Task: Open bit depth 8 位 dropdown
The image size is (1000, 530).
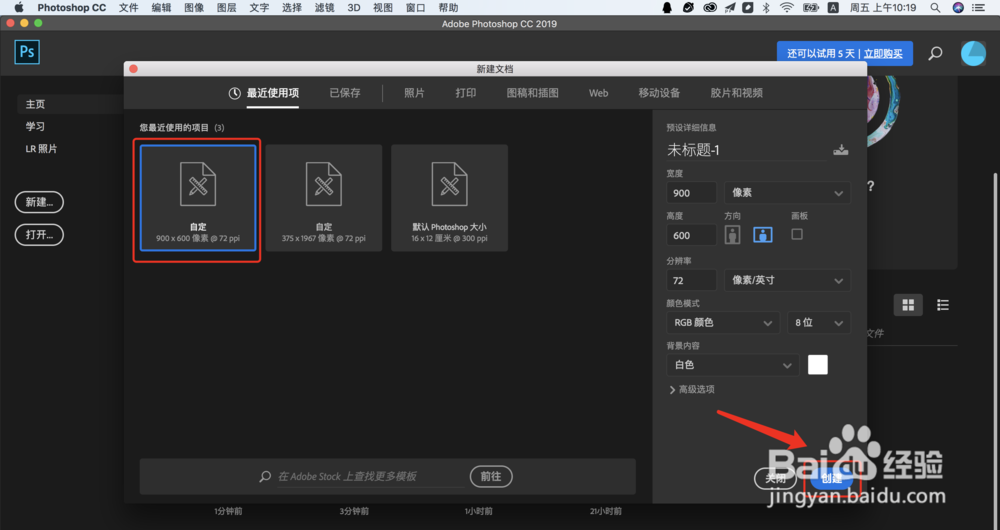Action: click(818, 323)
